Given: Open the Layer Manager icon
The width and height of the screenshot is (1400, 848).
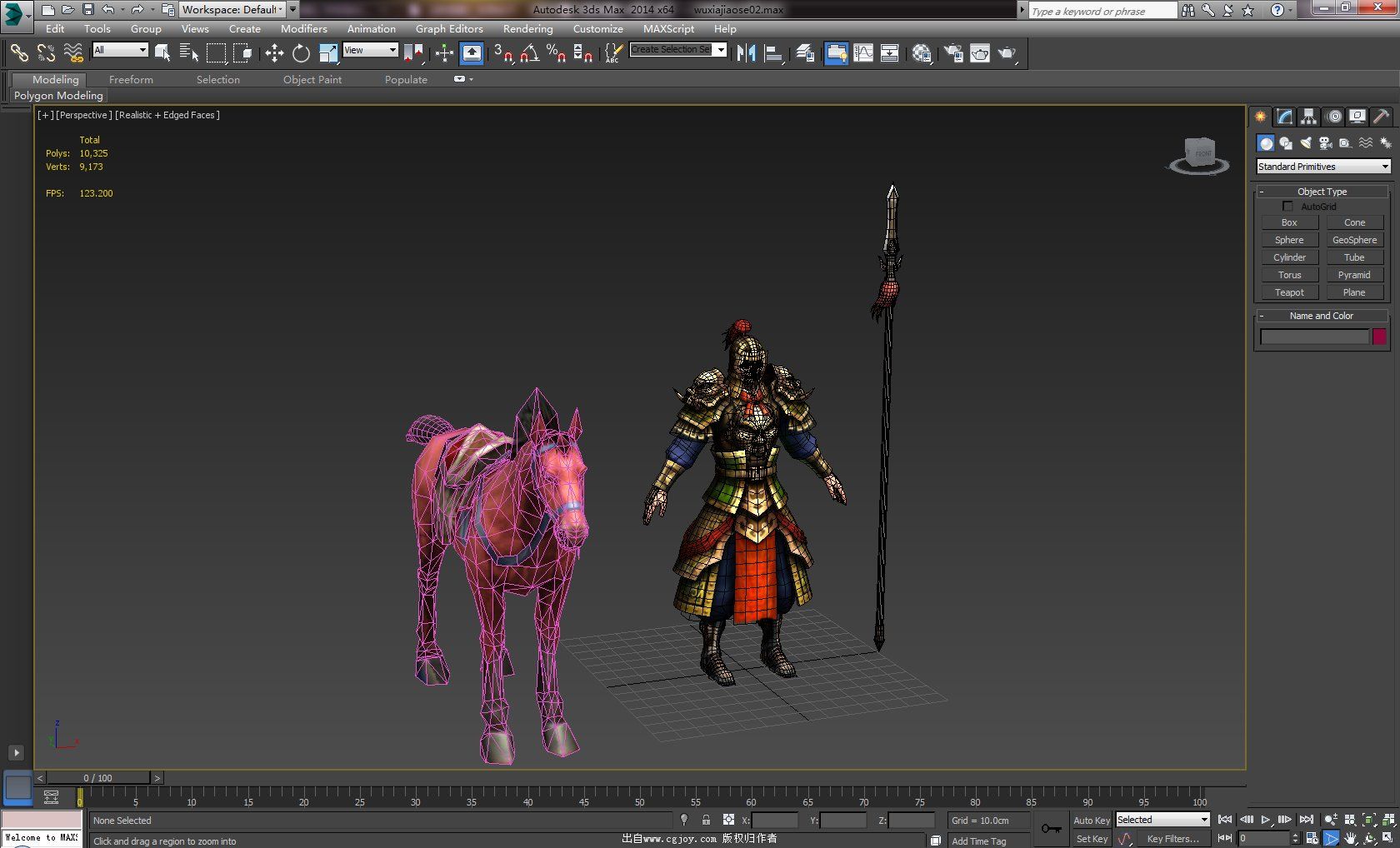Looking at the screenshot, I should tap(805, 53).
